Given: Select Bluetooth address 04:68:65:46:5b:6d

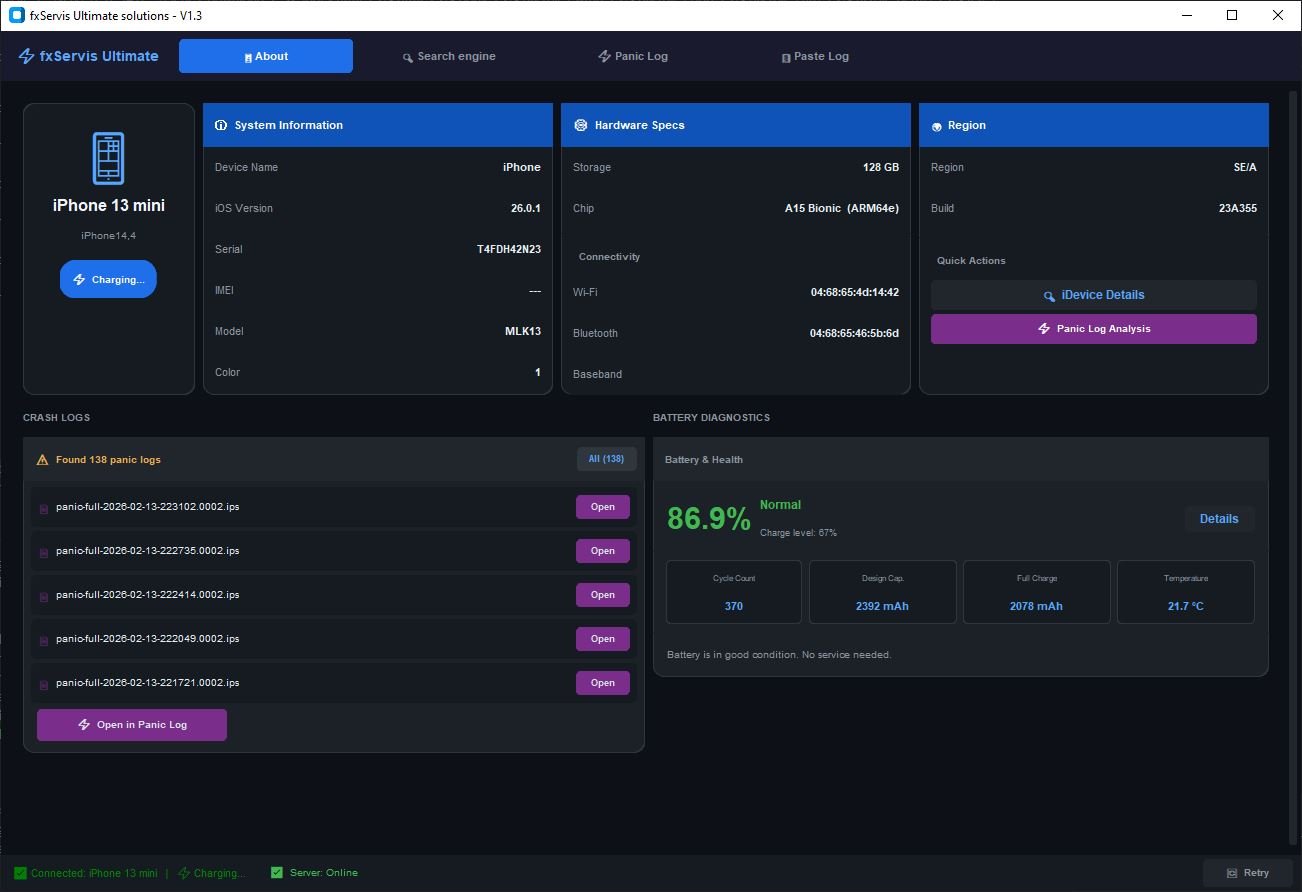Looking at the screenshot, I should click(x=854, y=333).
